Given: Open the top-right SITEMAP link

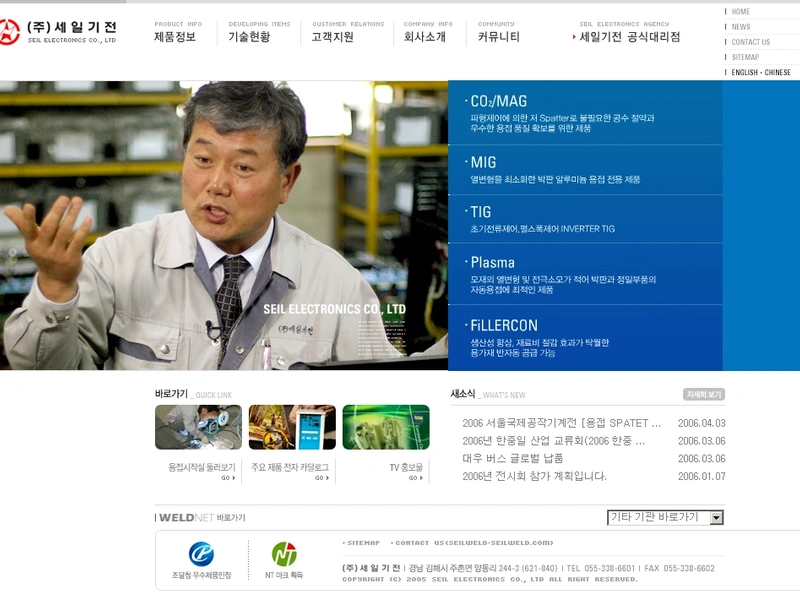Looking at the screenshot, I should [x=745, y=57].
